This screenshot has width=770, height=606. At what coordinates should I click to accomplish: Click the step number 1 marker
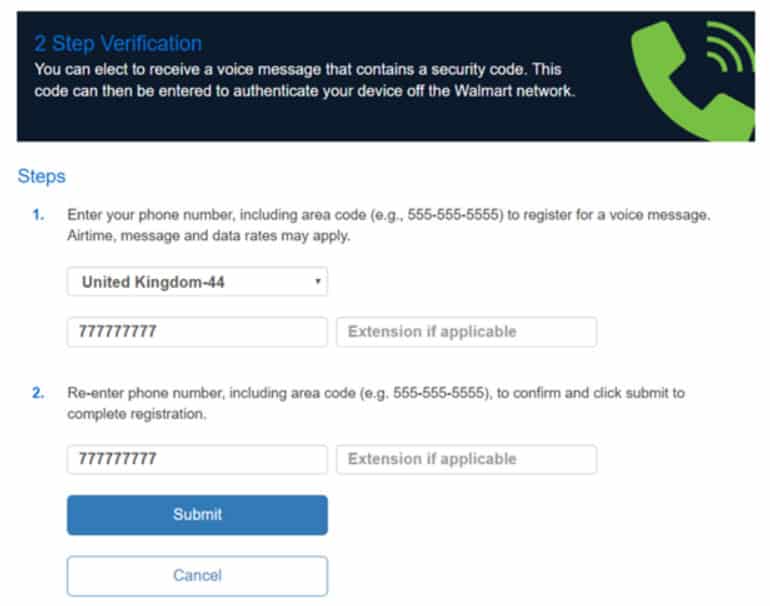coord(38,215)
